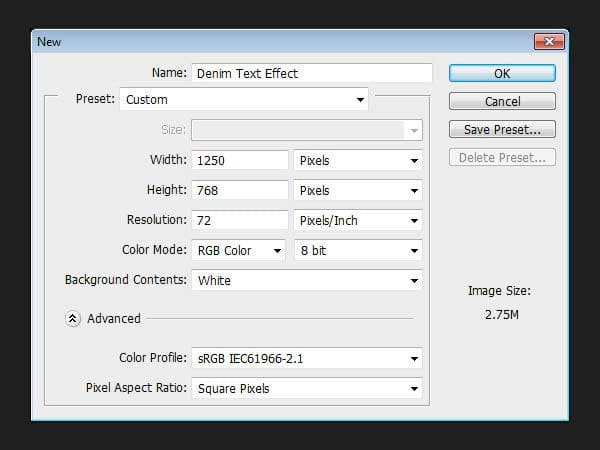Open the Width units dropdown

[358, 160]
